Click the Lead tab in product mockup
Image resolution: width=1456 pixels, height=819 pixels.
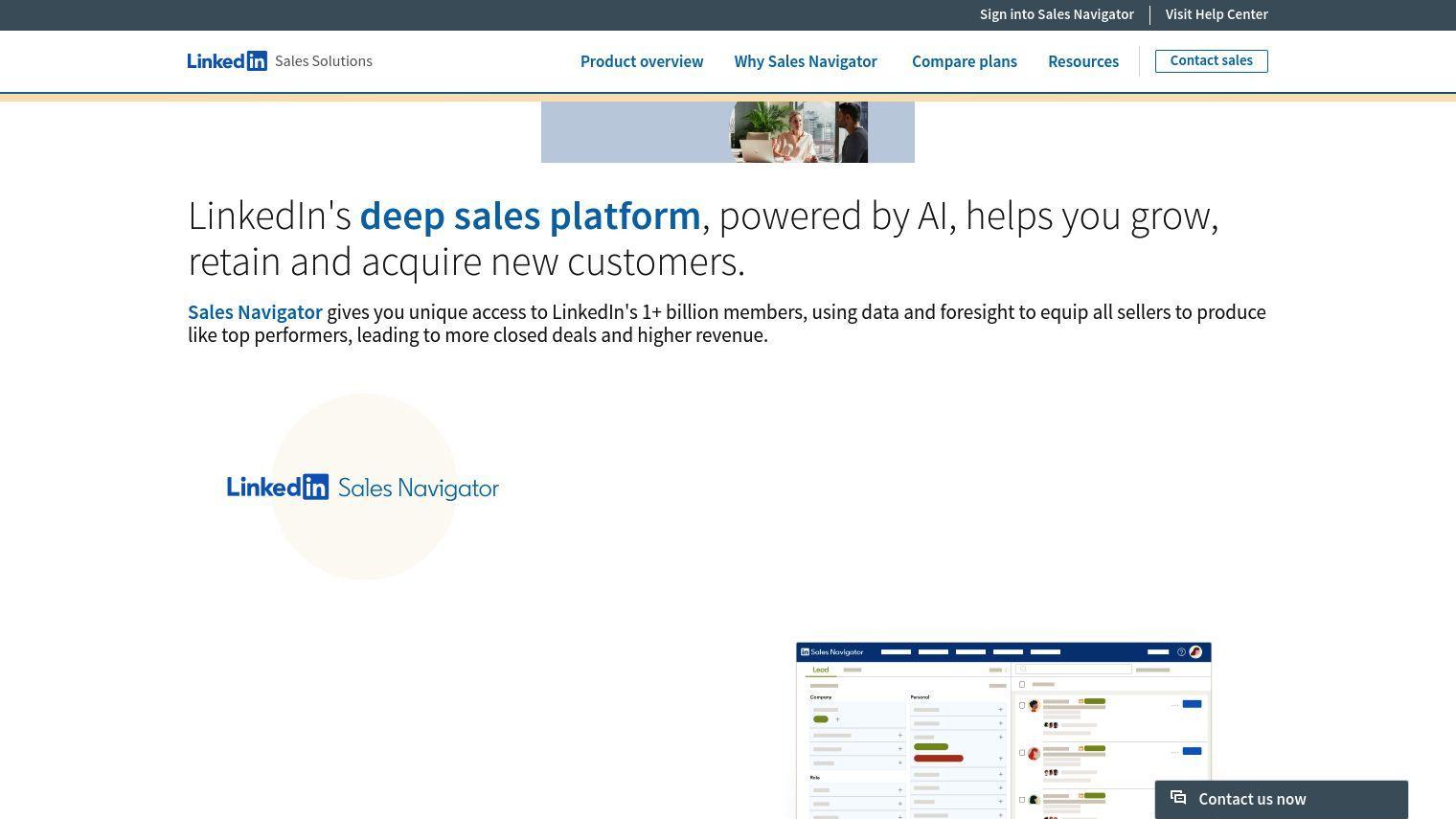(821, 671)
